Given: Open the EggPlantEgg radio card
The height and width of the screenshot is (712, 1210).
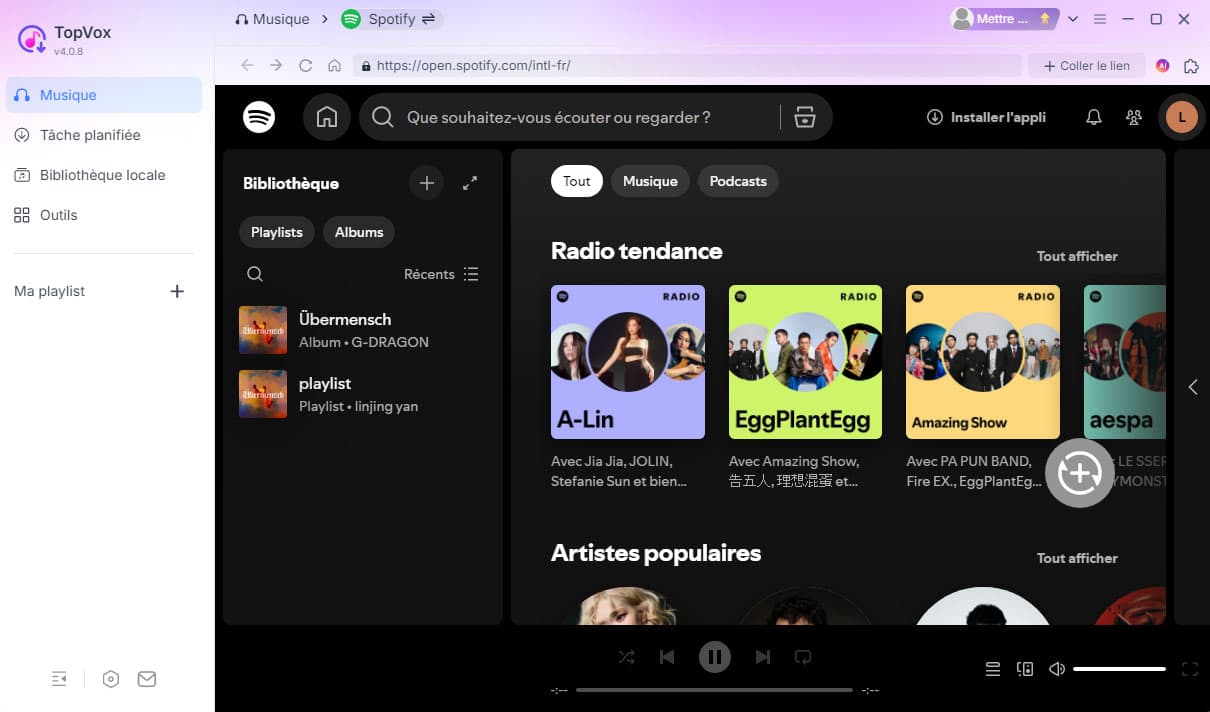Looking at the screenshot, I should click(x=805, y=362).
